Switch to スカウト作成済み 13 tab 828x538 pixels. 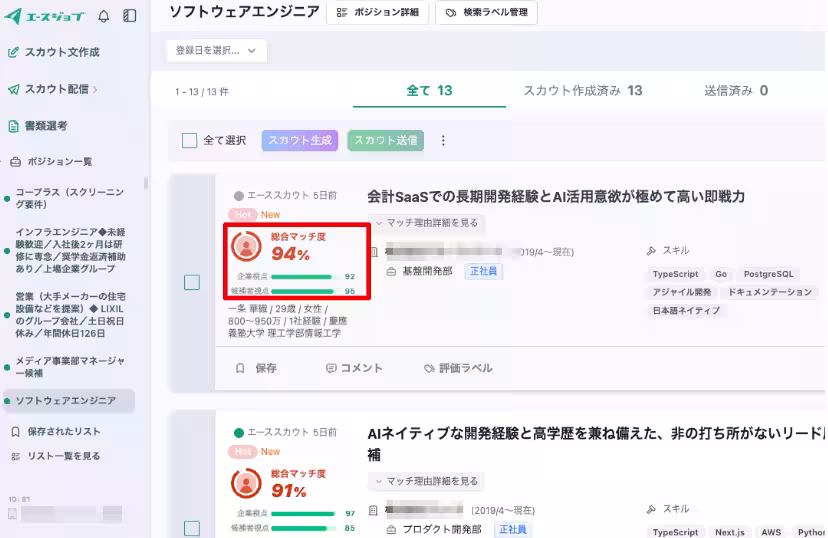(582, 91)
